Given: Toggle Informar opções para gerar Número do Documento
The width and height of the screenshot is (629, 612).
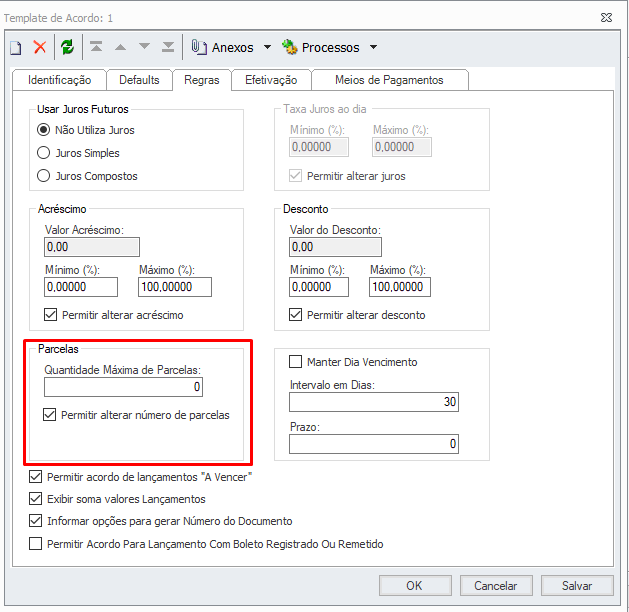Looking at the screenshot, I should [x=35, y=521].
